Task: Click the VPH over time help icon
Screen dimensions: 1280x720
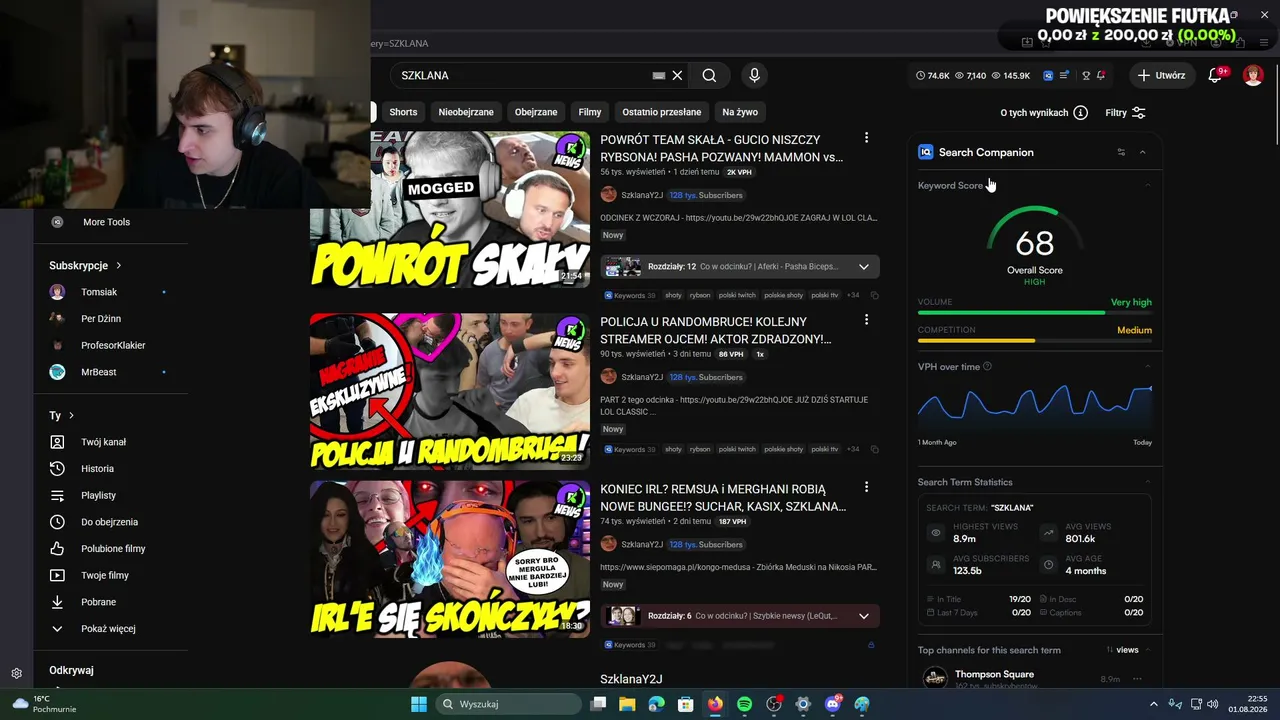Action: (x=987, y=367)
